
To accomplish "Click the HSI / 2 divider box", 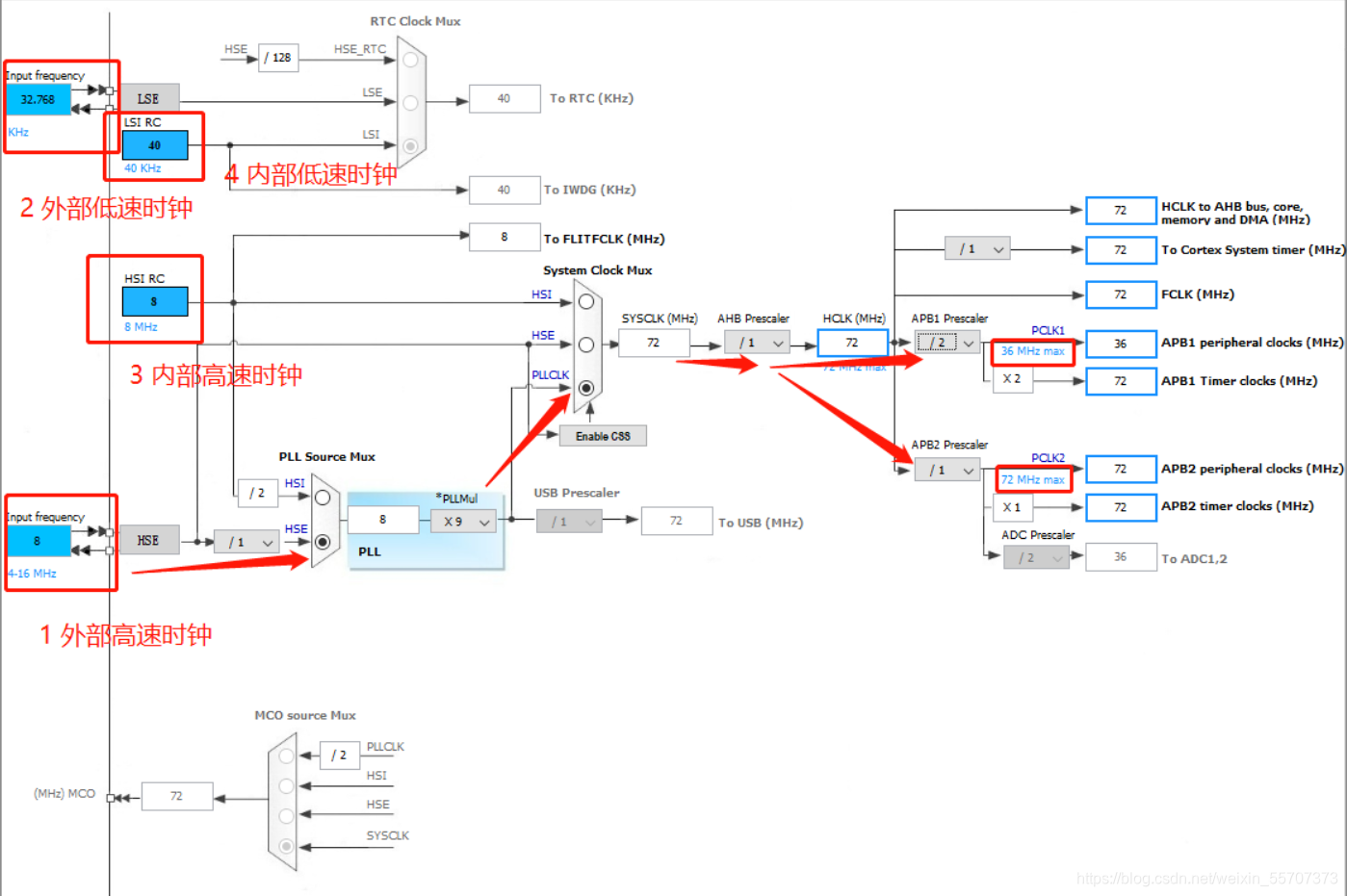I will (x=256, y=493).
